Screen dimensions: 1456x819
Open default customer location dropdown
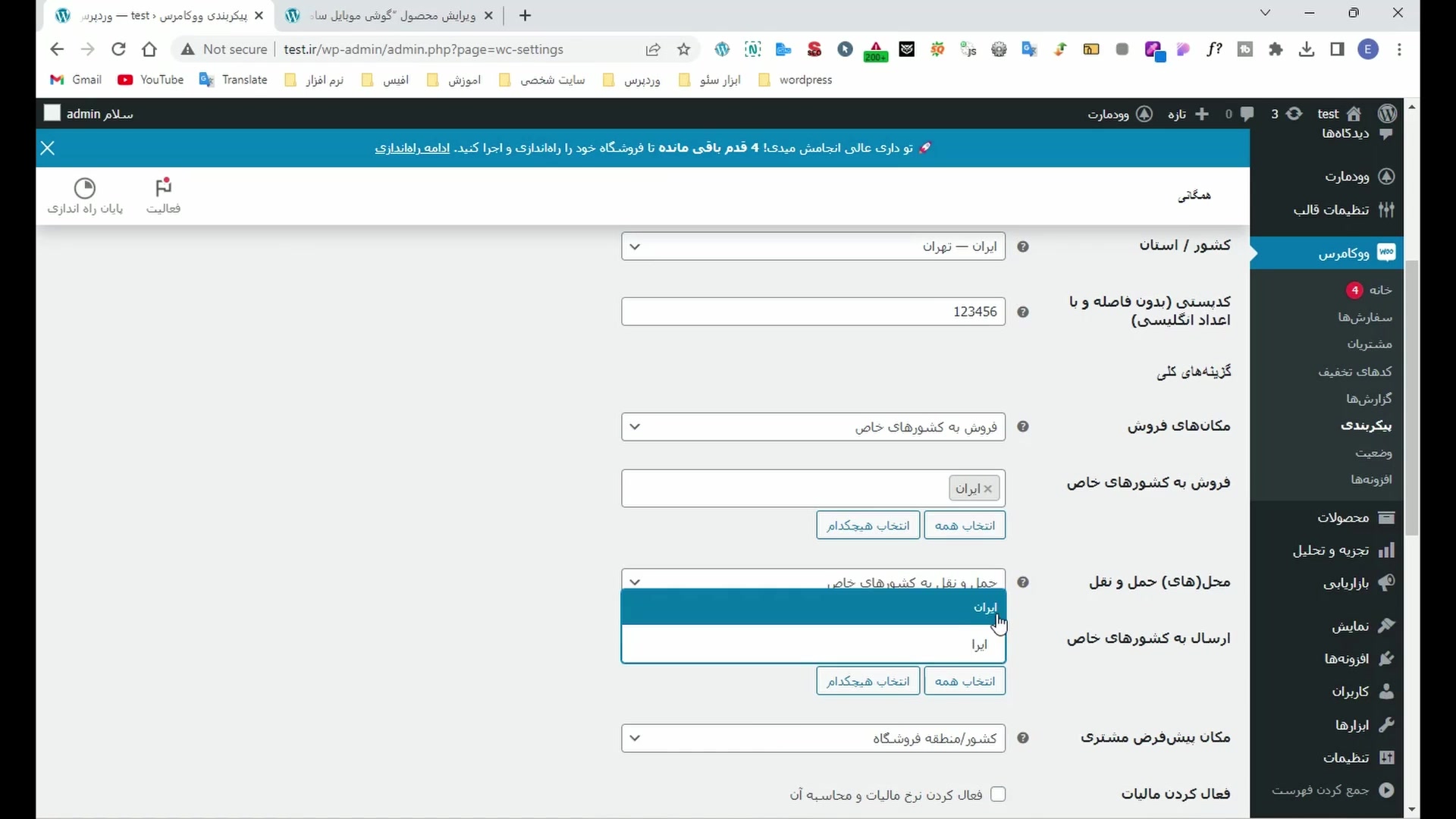[x=813, y=739]
